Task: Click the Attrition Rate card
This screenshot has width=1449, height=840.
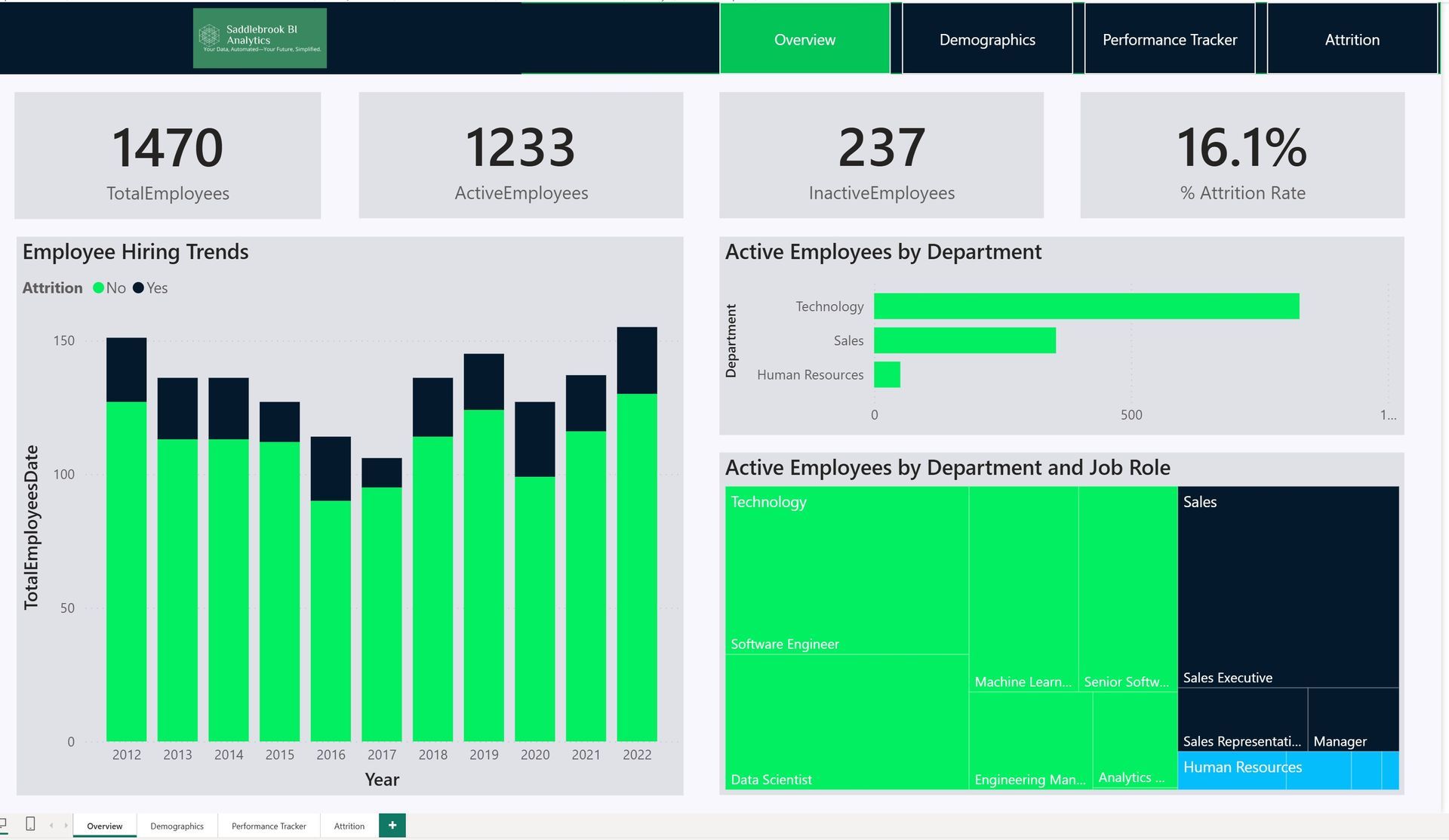Action: click(1241, 155)
